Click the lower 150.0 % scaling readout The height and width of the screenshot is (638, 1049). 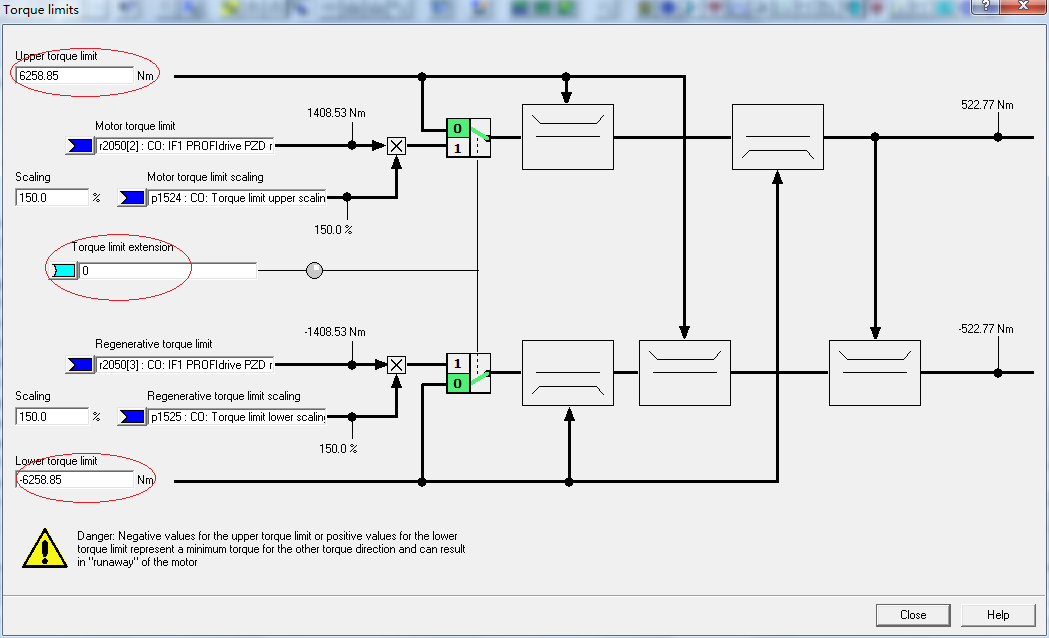pos(338,448)
